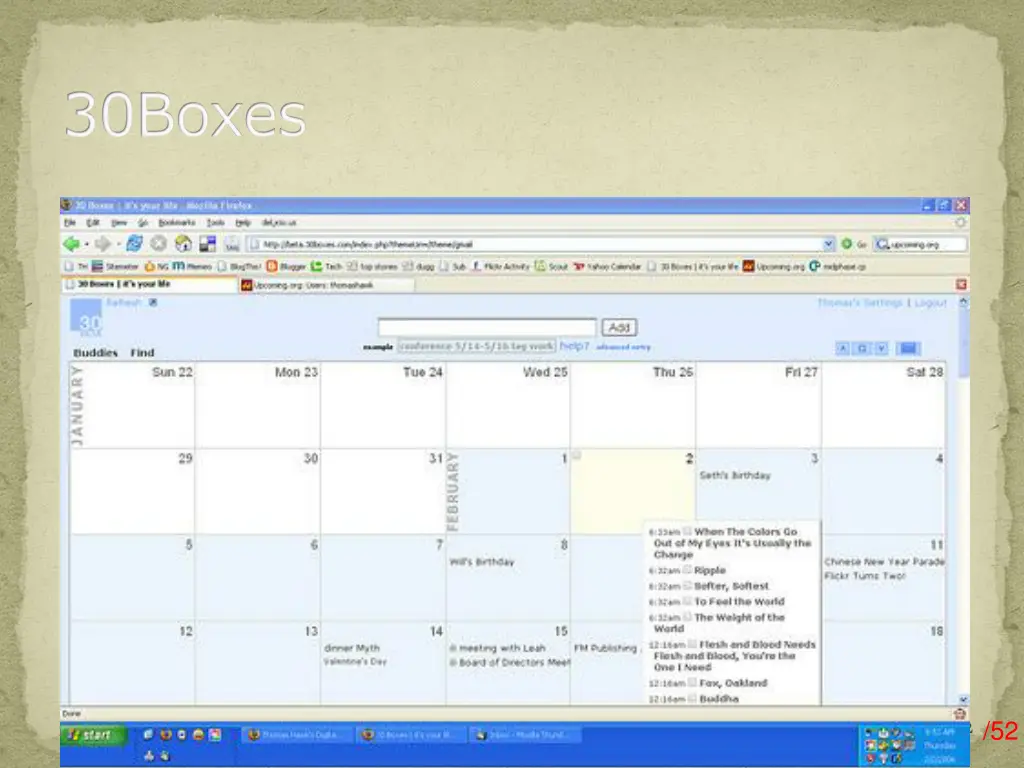
Task: Click the blue calendar view toggle button
Action: pyautogui.click(x=908, y=348)
